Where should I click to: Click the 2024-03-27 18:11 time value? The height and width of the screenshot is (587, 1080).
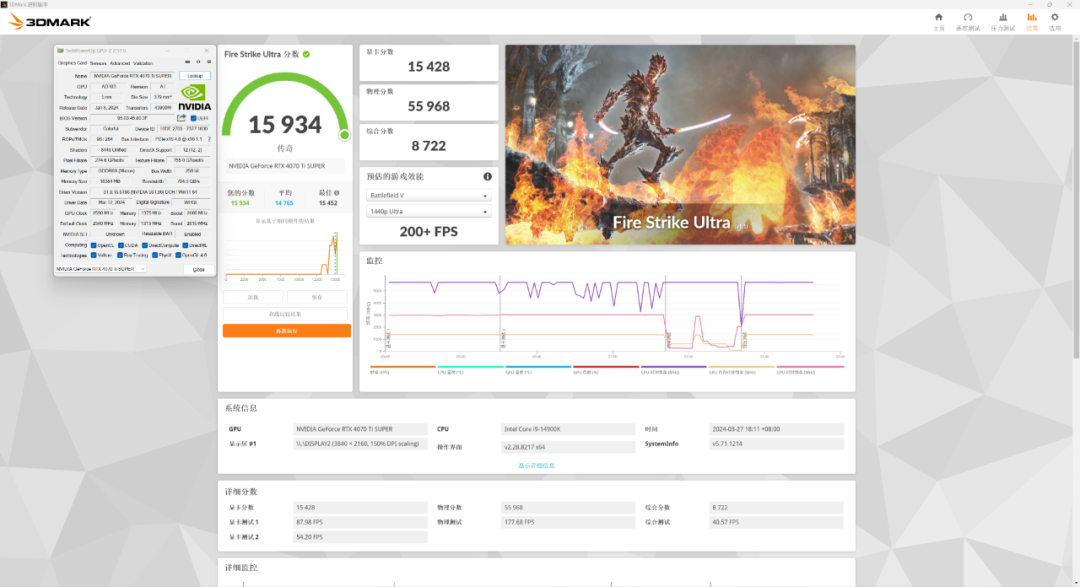click(776, 429)
